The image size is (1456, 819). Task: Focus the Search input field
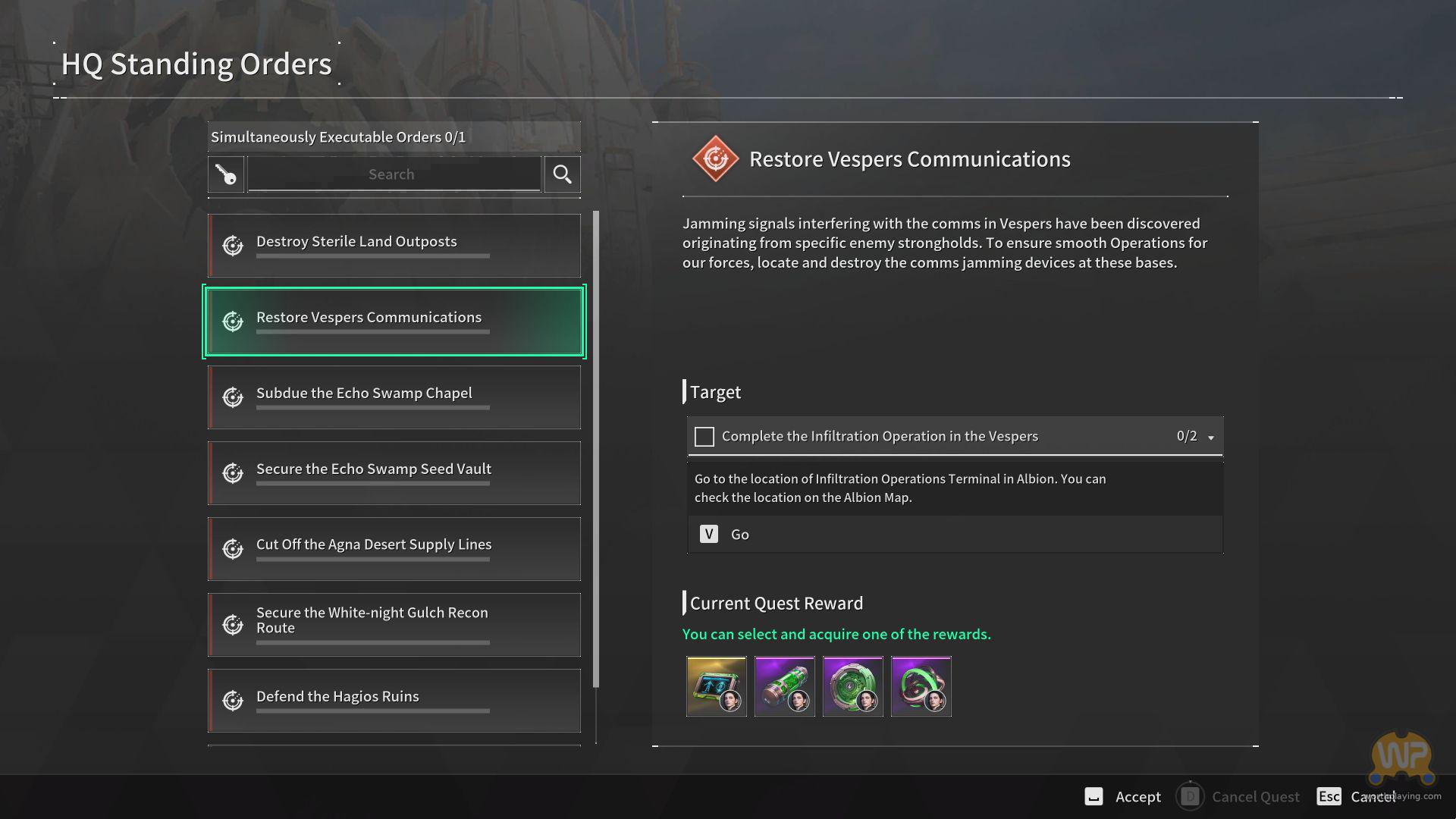click(x=393, y=174)
